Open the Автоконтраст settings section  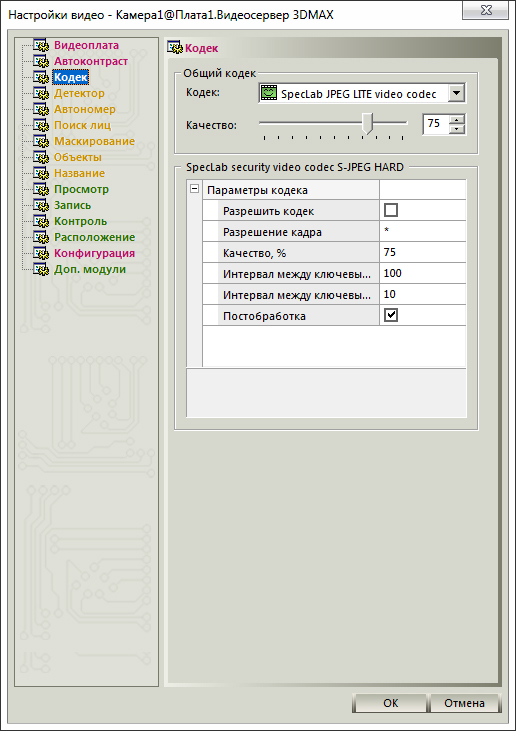[x=91, y=61]
